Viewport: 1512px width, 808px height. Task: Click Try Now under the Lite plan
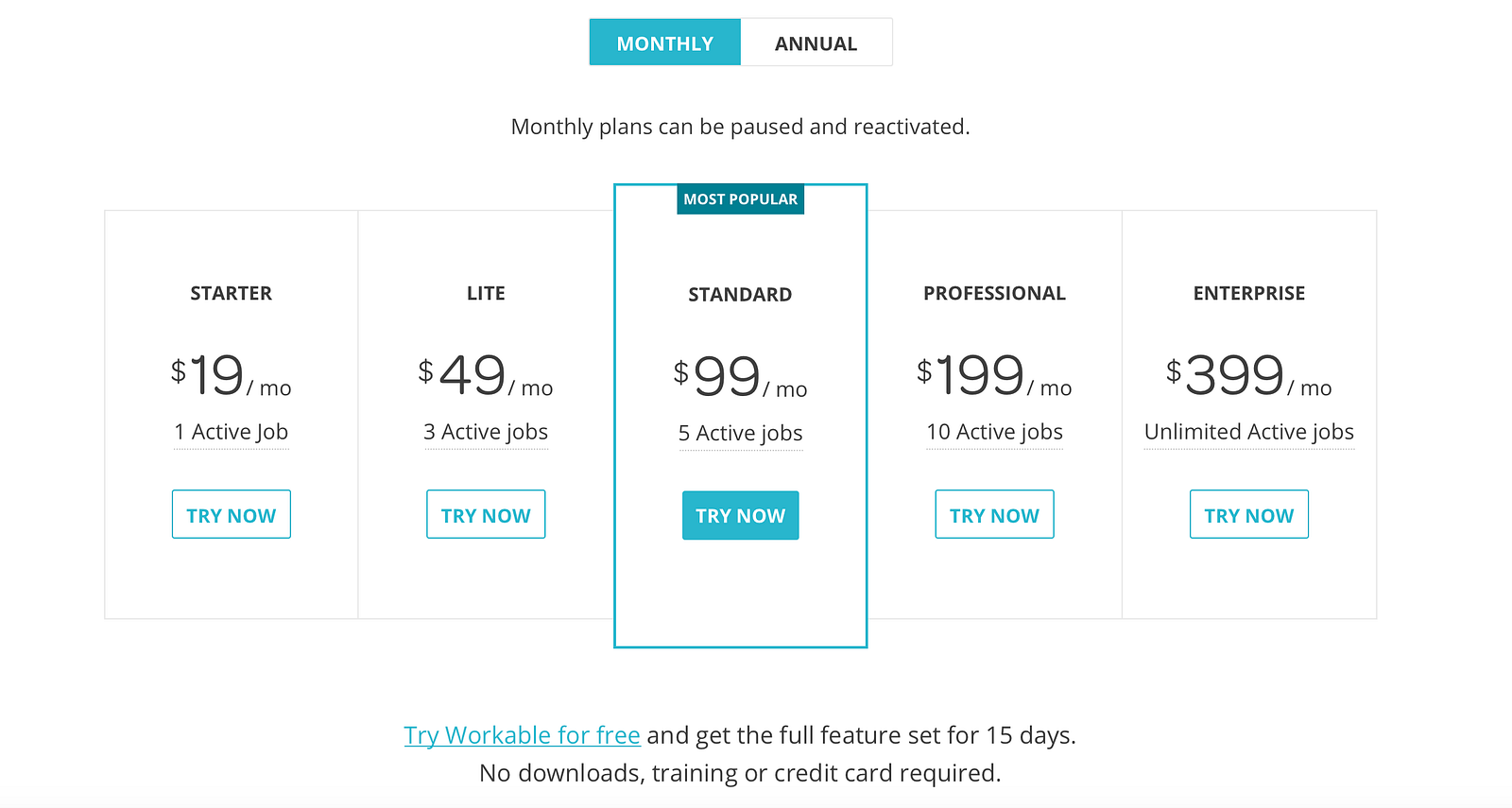(x=486, y=514)
